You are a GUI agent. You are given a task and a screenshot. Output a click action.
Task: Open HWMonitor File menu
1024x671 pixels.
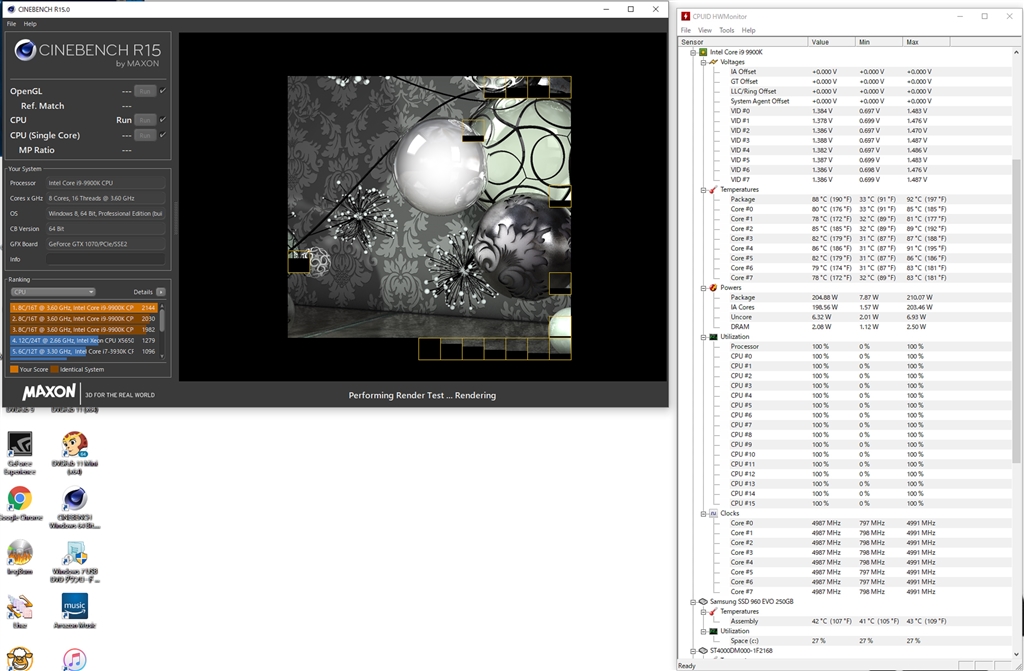[686, 30]
